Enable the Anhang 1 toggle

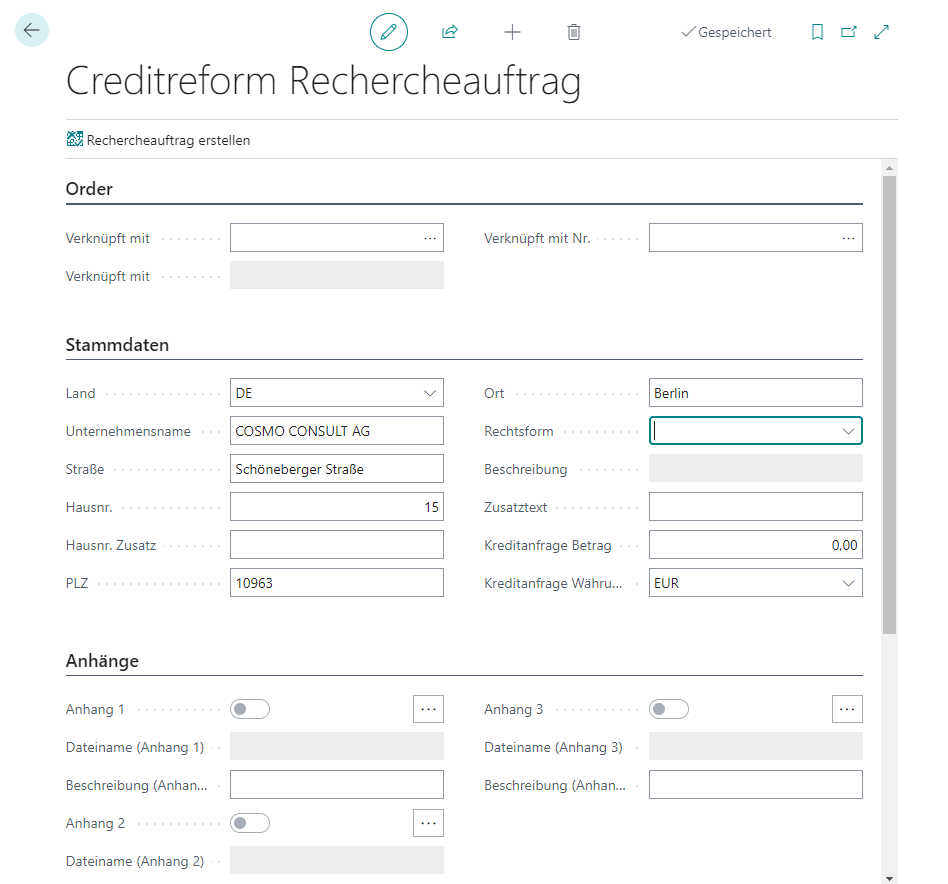point(250,708)
